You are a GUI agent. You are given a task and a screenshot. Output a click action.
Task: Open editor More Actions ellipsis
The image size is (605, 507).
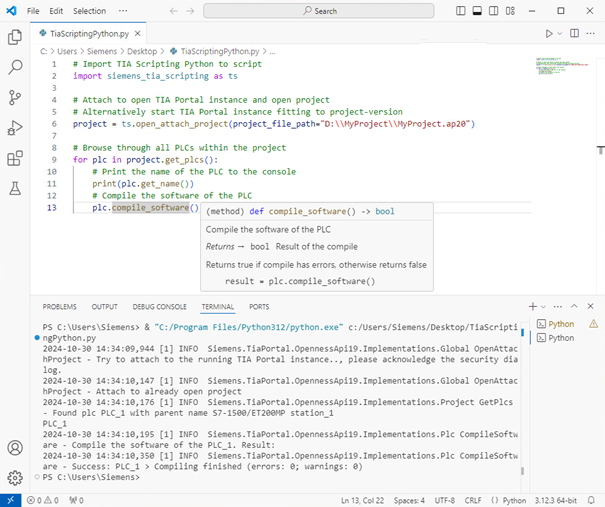590,34
